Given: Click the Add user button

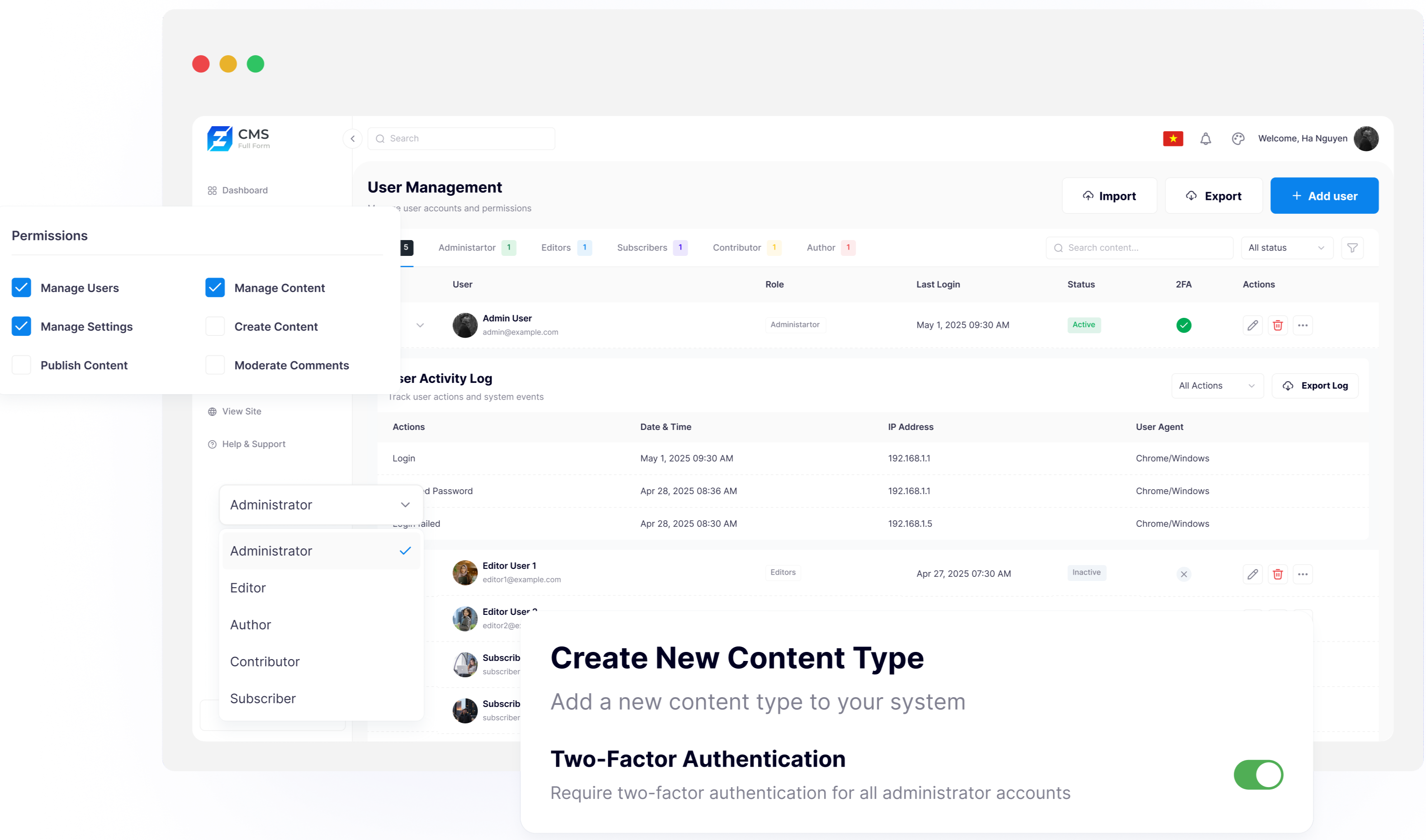Looking at the screenshot, I should 1325,196.
